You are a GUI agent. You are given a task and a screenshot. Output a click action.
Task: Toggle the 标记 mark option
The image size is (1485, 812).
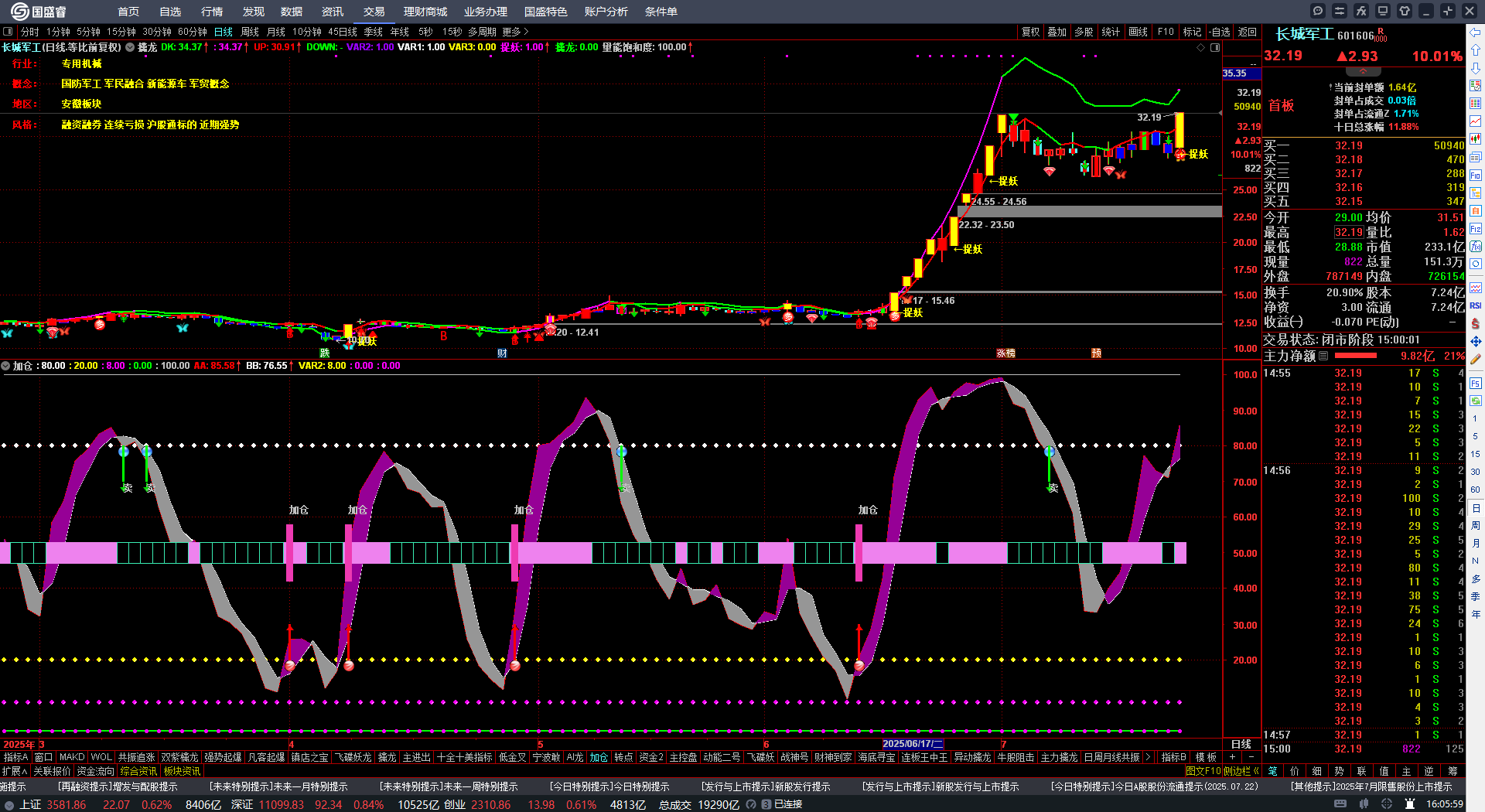[x=1192, y=32]
